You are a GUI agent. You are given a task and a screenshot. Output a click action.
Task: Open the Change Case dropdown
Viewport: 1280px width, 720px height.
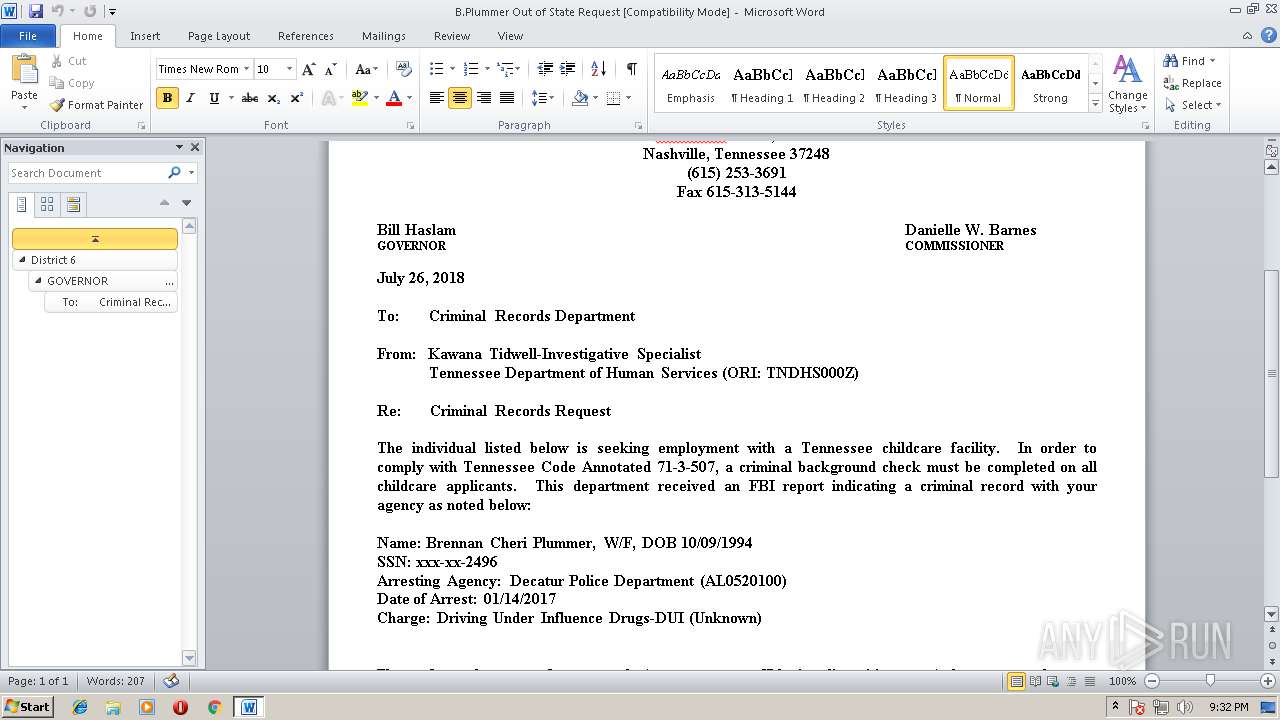[366, 69]
